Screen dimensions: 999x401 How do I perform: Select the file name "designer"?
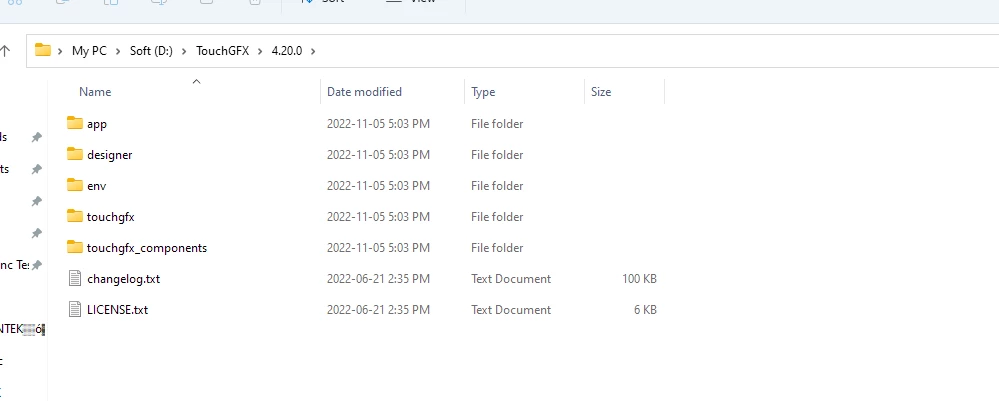tap(110, 155)
